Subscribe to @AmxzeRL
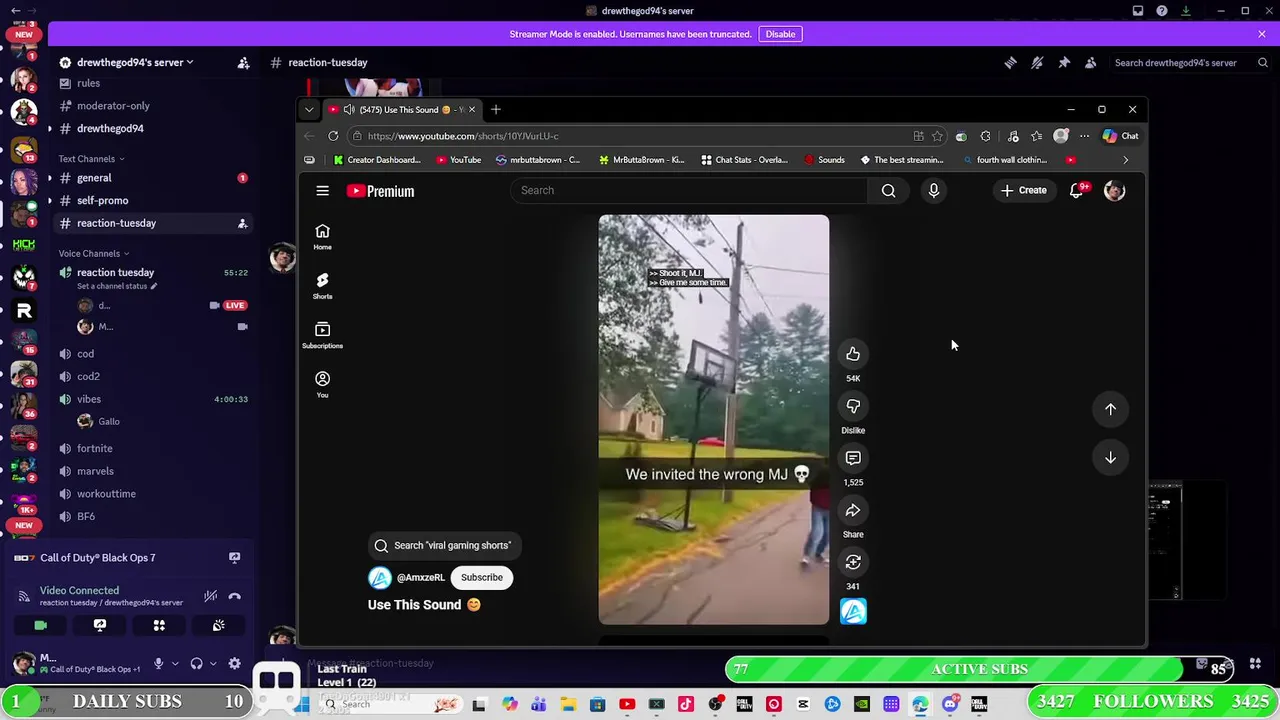The height and width of the screenshot is (720, 1280). click(482, 577)
